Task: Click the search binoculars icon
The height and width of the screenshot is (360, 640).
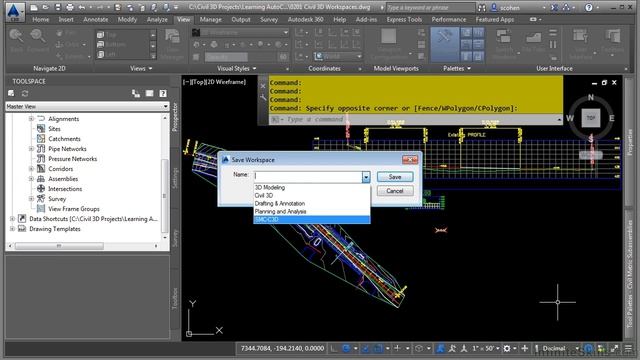Action: [482, 7]
